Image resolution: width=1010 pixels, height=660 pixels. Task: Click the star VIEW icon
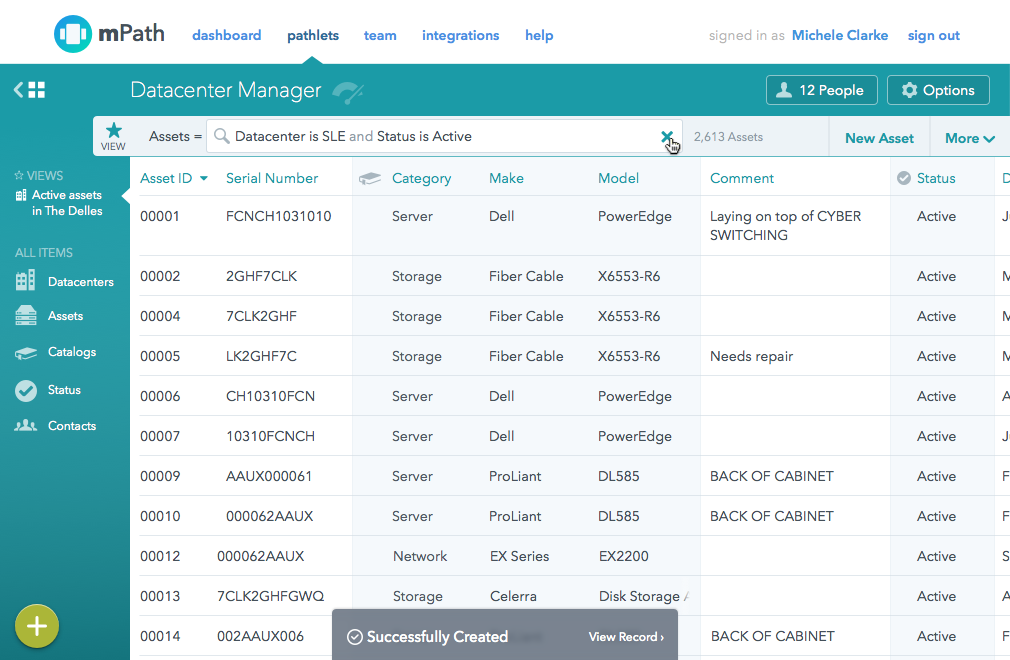(x=114, y=136)
